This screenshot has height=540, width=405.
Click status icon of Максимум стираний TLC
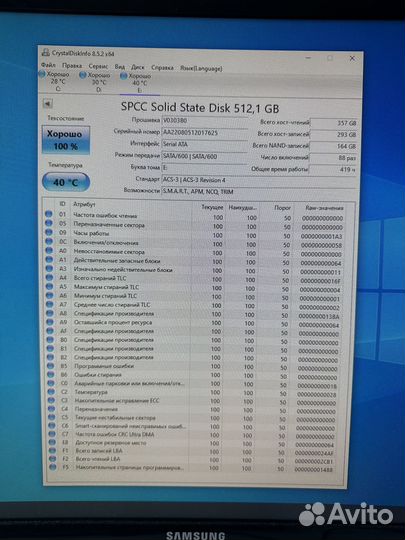click(x=50, y=286)
